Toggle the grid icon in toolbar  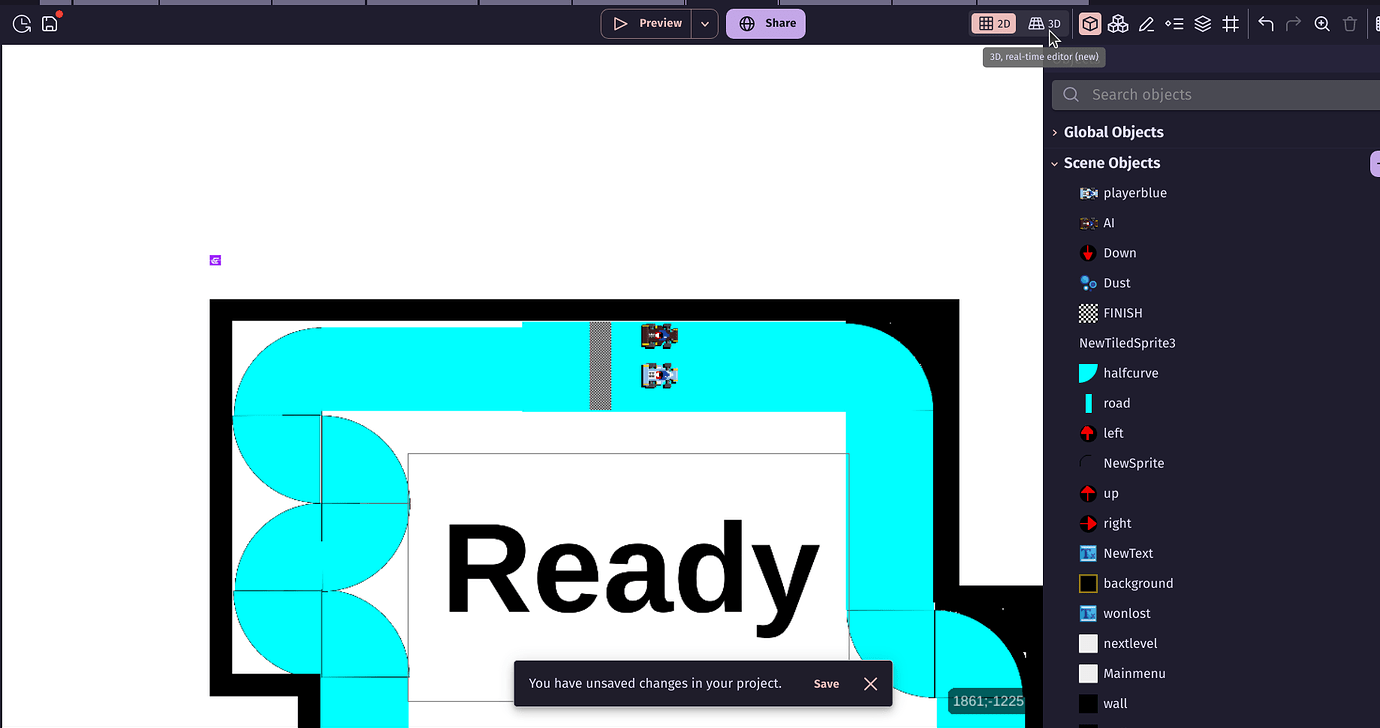[x=1231, y=24]
